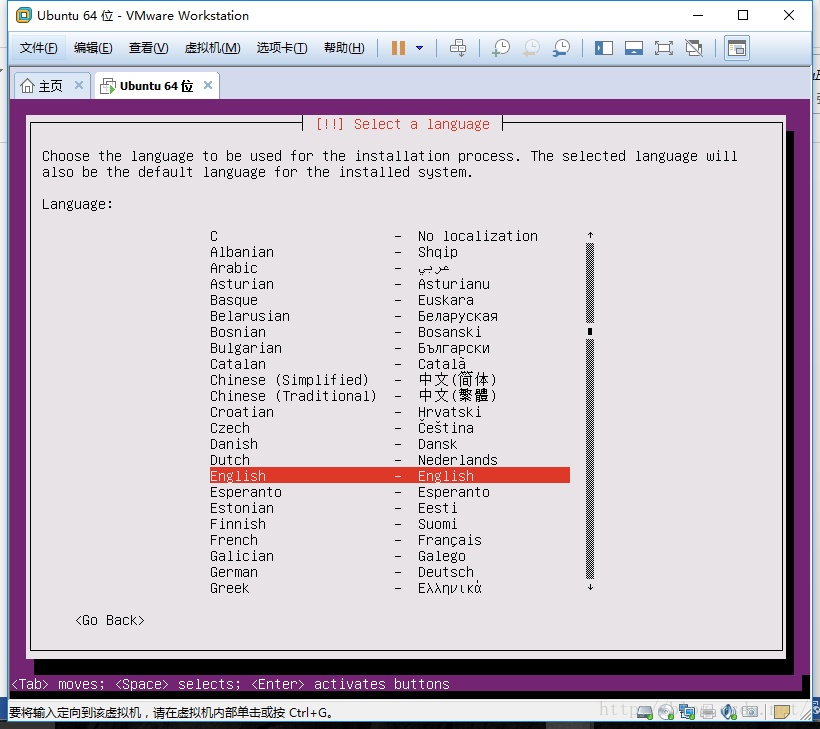Select the Albanian language row
Screen dimensions: 820x729
click(390, 252)
